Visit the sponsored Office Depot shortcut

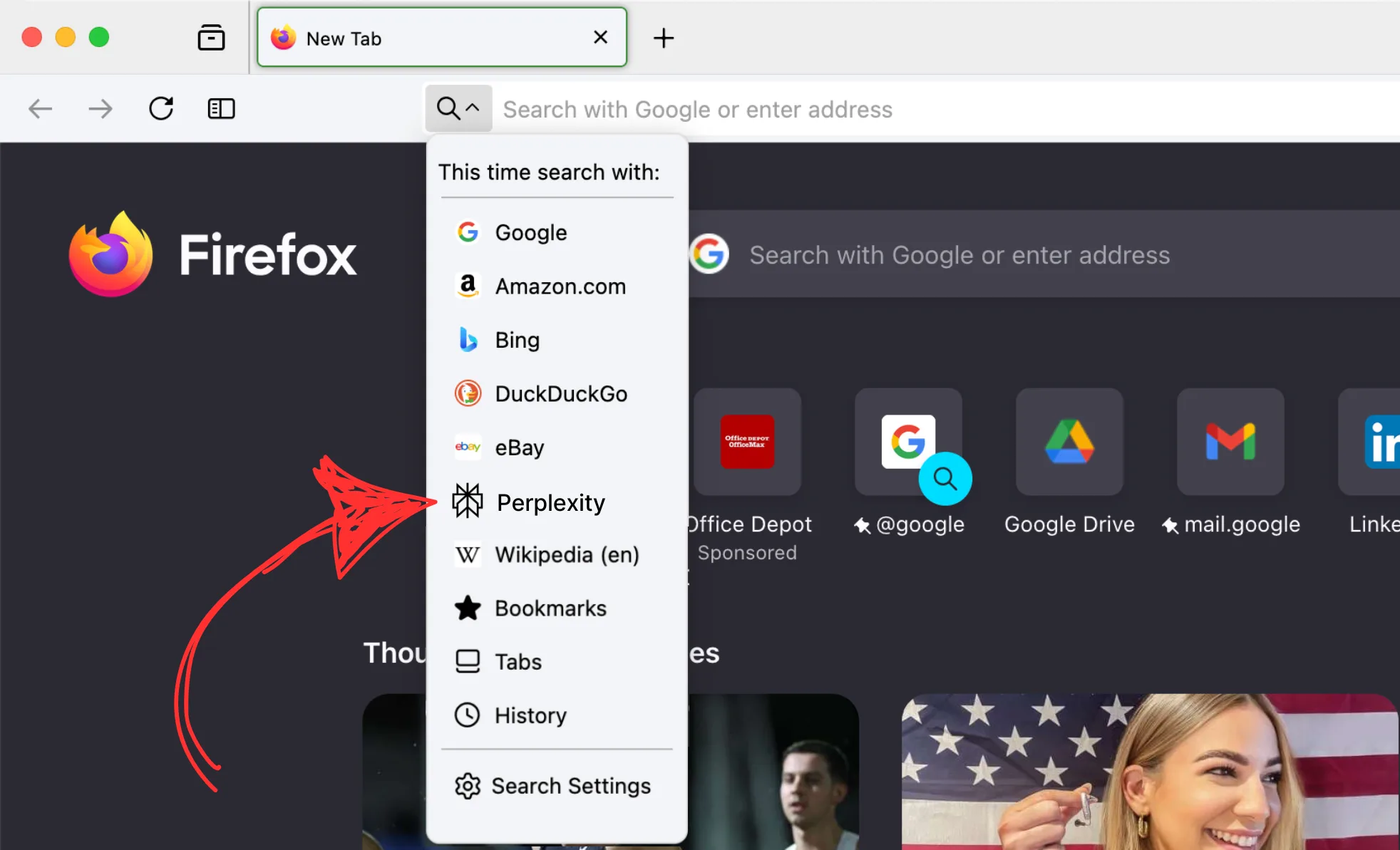click(x=748, y=442)
